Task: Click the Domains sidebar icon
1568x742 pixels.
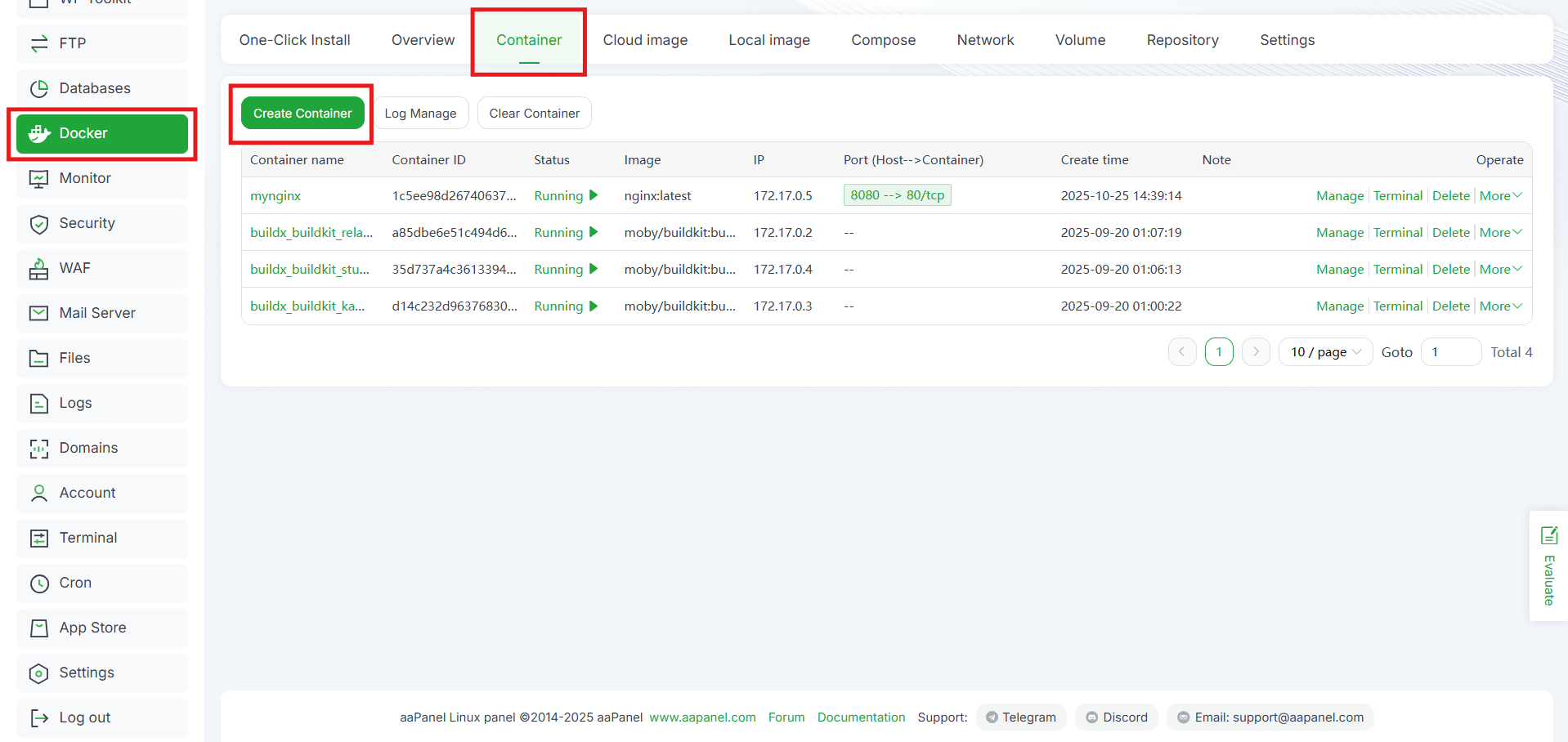Action: click(39, 448)
